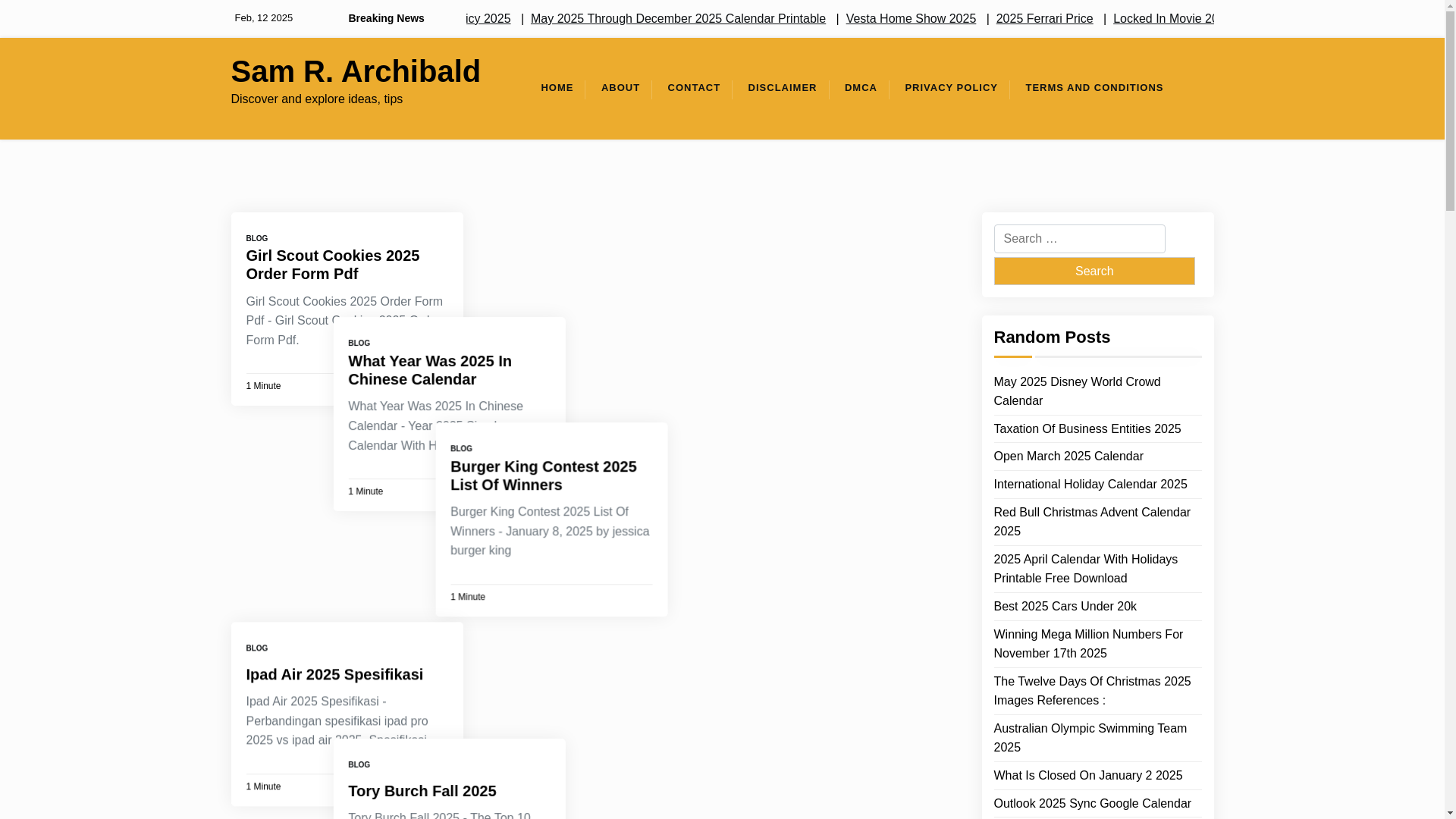
Task: Click the Search button
Action: click(x=1094, y=271)
